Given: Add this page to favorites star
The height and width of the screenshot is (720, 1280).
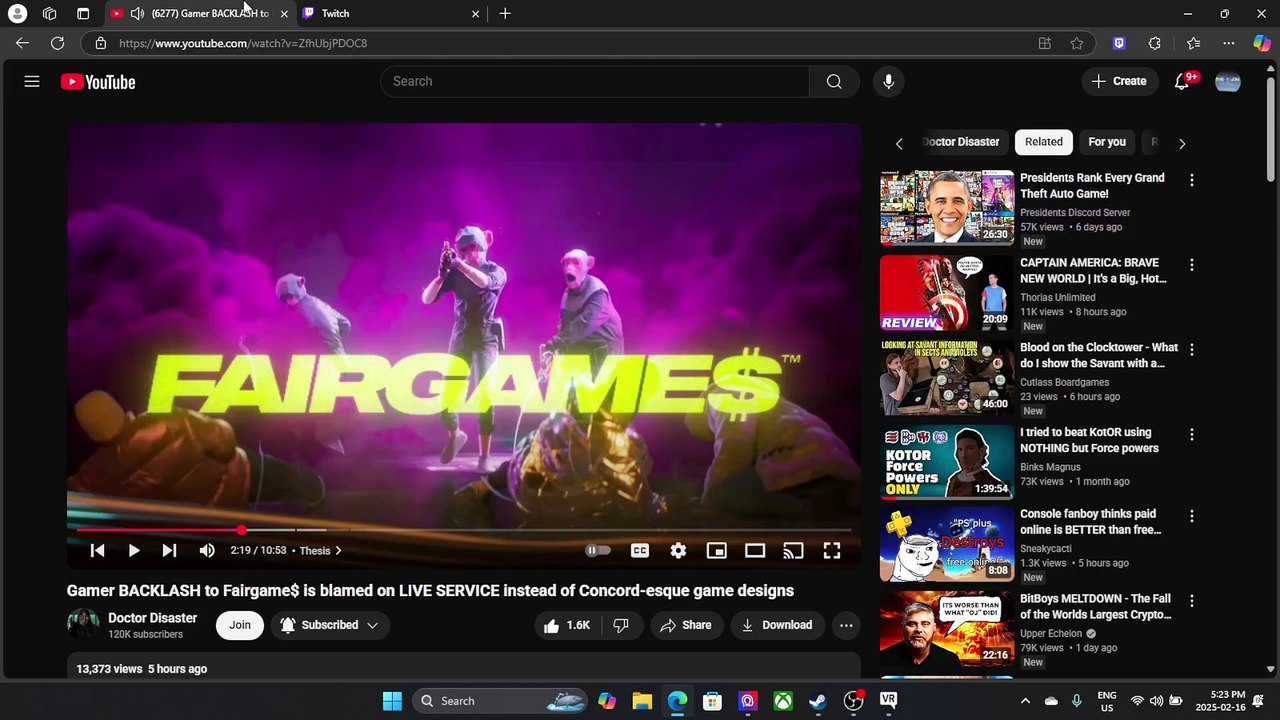Looking at the screenshot, I should click(x=1076, y=43).
